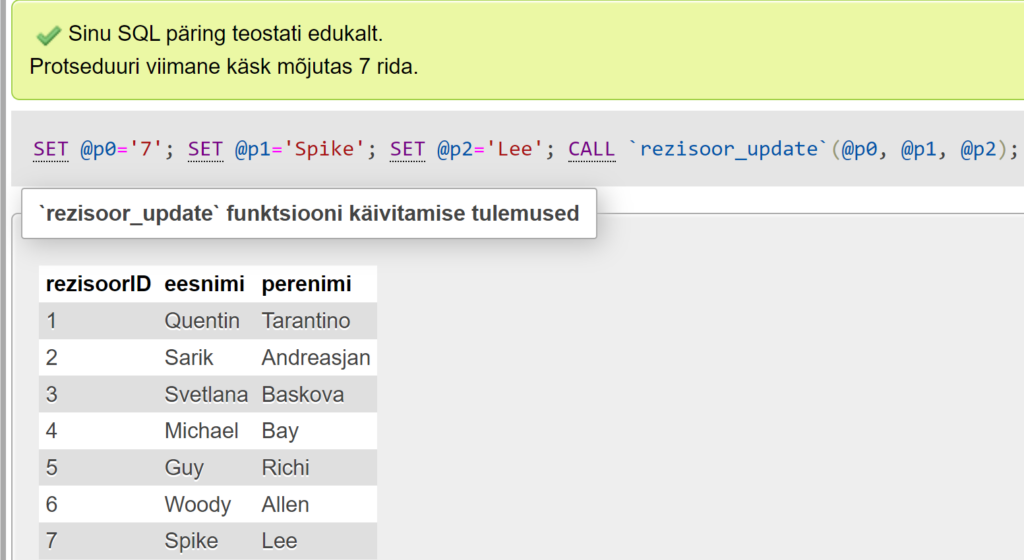Click the Quentin cell in the results table
The width and height of the screenshot is (1024, 560).
(202, 321)
